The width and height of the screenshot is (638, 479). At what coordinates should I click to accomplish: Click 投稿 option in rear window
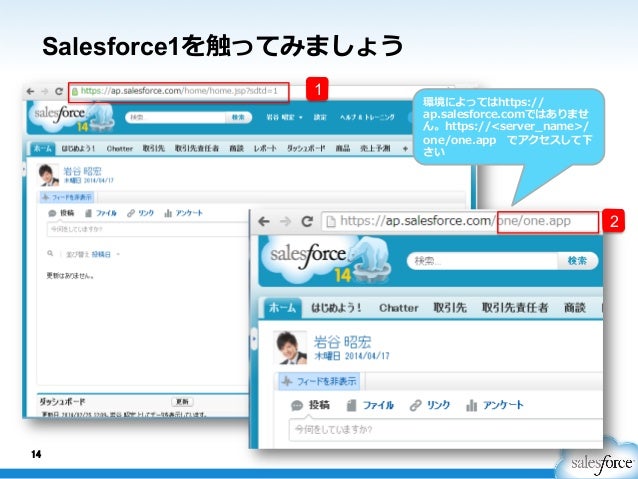coord(62,213)
